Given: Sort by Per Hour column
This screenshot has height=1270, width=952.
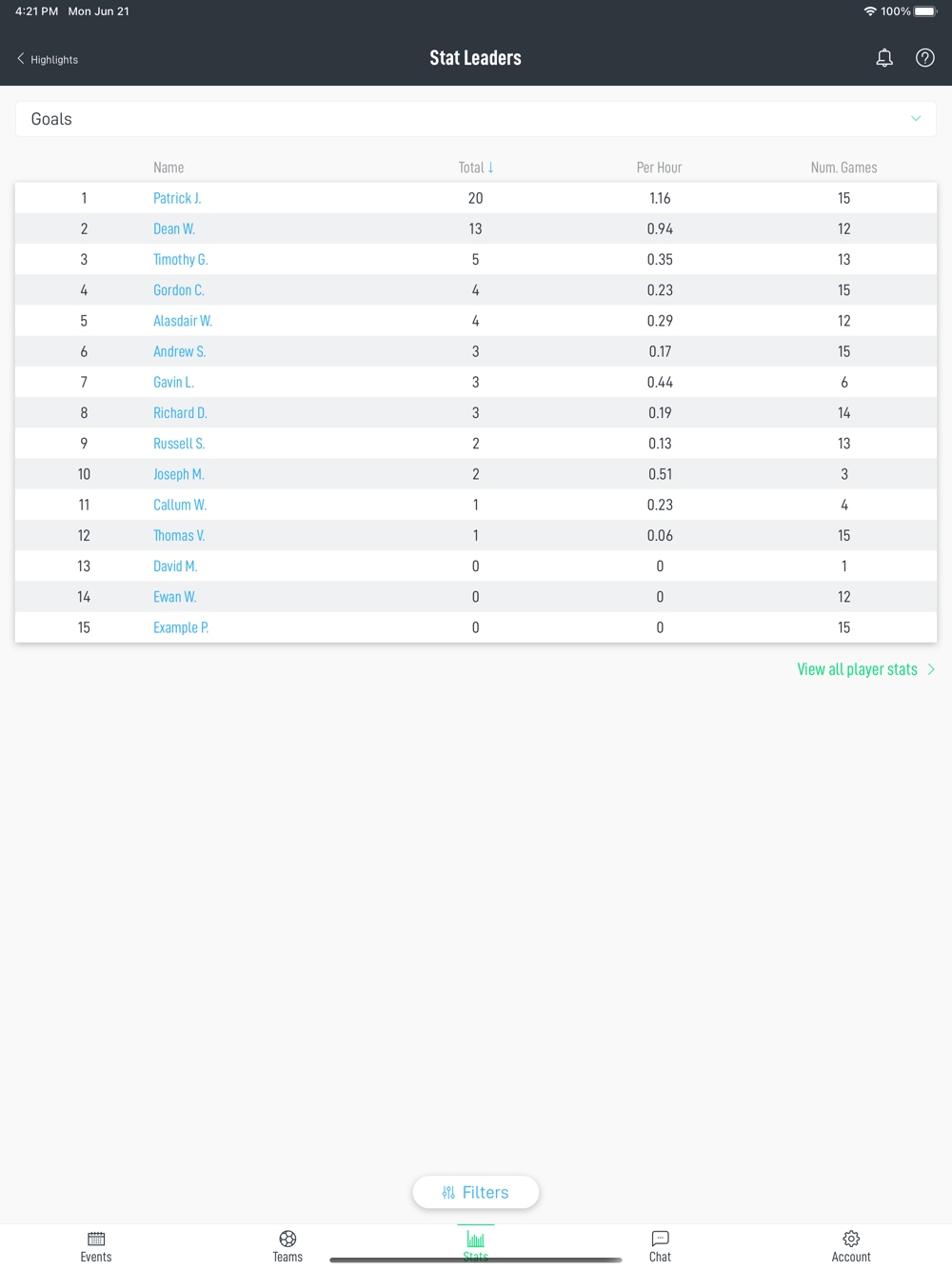Looking at the screenshot, I should coord(659,168).
